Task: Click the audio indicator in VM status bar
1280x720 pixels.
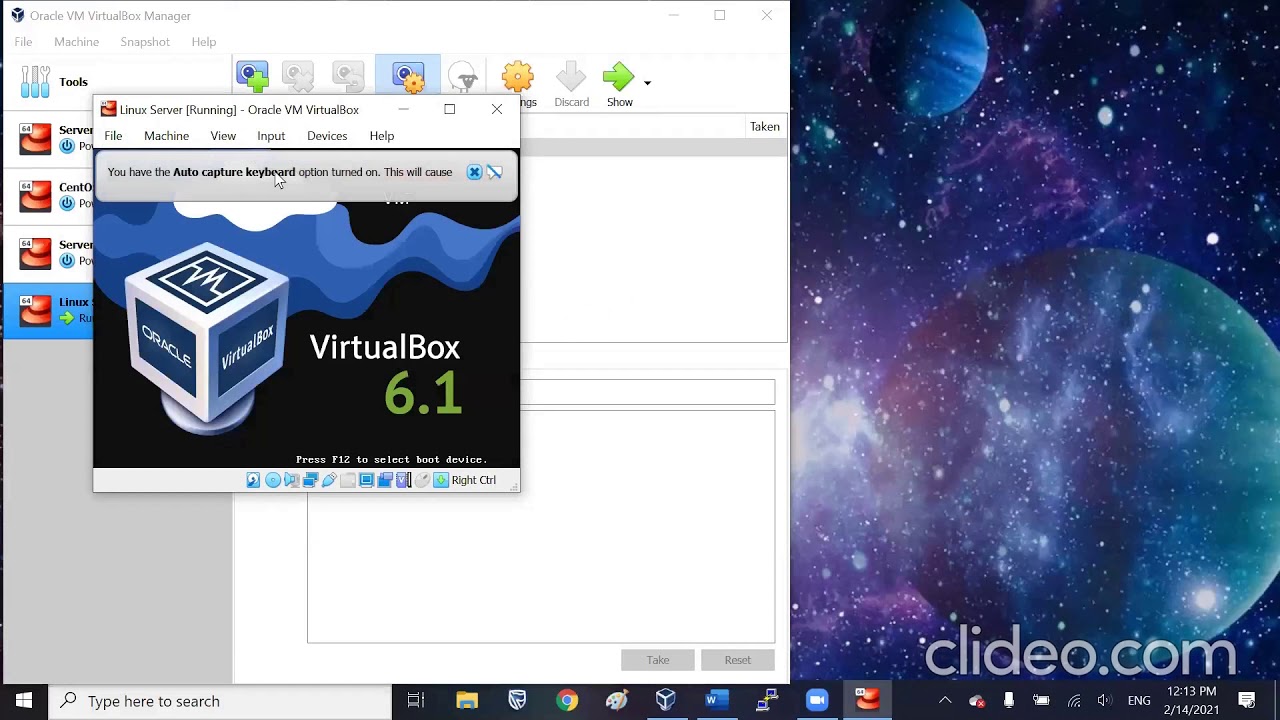Action: coord(291,480)
